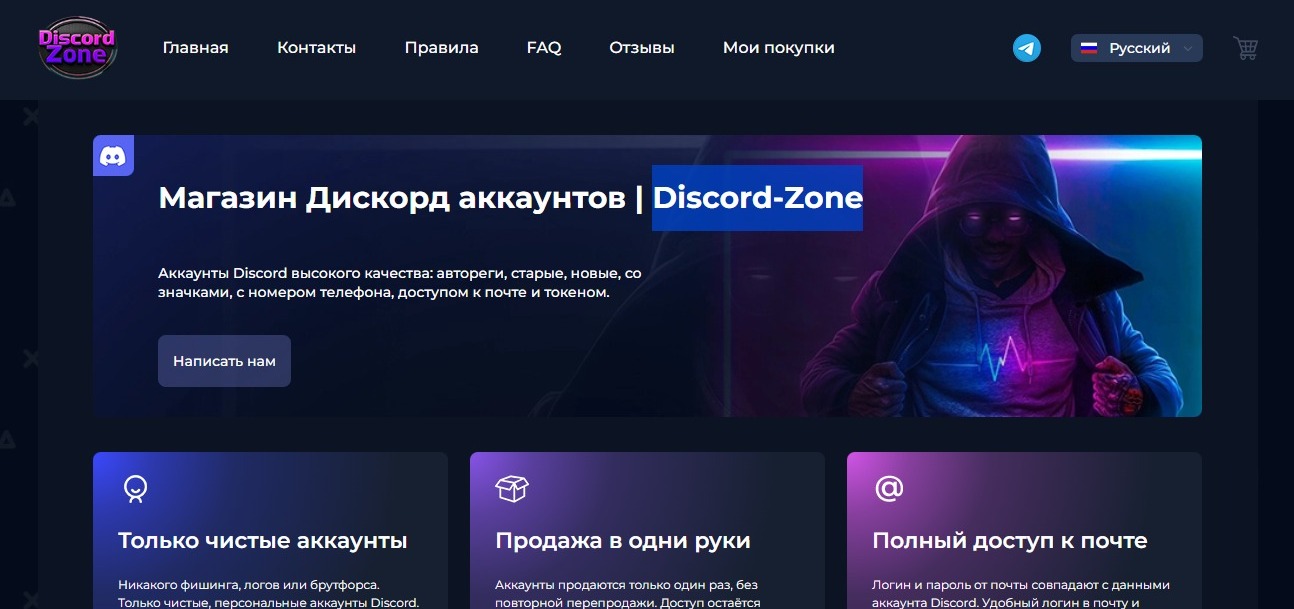Click the Russian flag icon
Viewport: 1294px width, 609px height.
point(1090,48)
